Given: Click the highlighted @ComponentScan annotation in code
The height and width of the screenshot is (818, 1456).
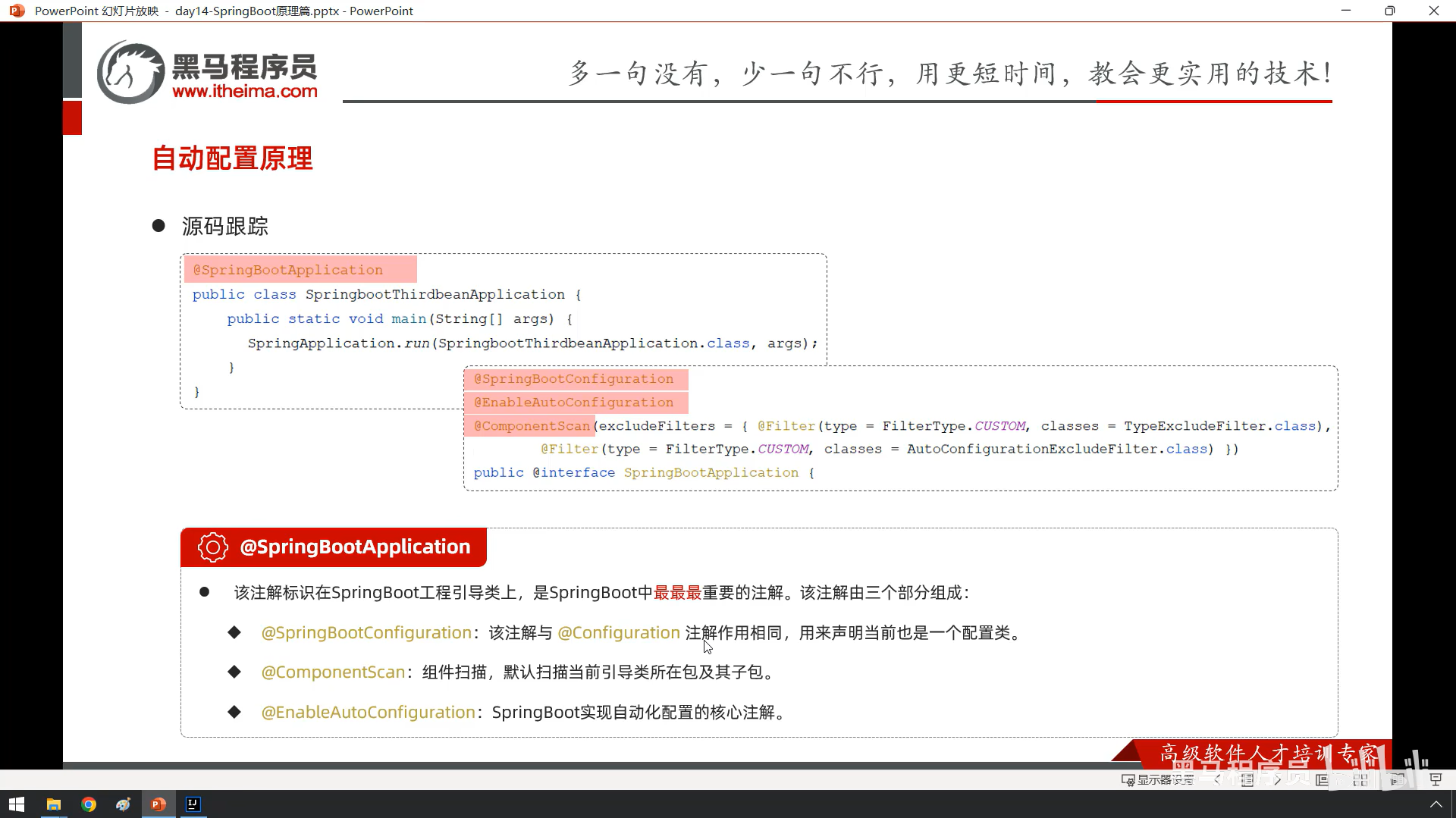Looking at the screenshot, I should tap(532, 425).
